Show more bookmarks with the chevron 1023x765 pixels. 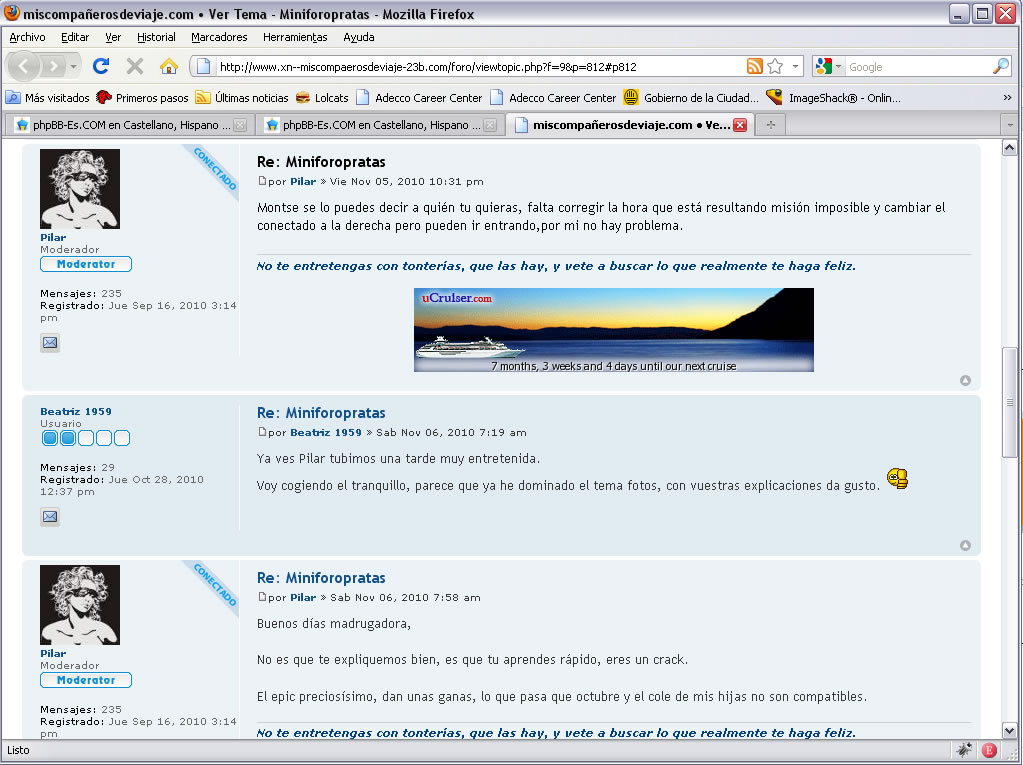pos(1007,98)
